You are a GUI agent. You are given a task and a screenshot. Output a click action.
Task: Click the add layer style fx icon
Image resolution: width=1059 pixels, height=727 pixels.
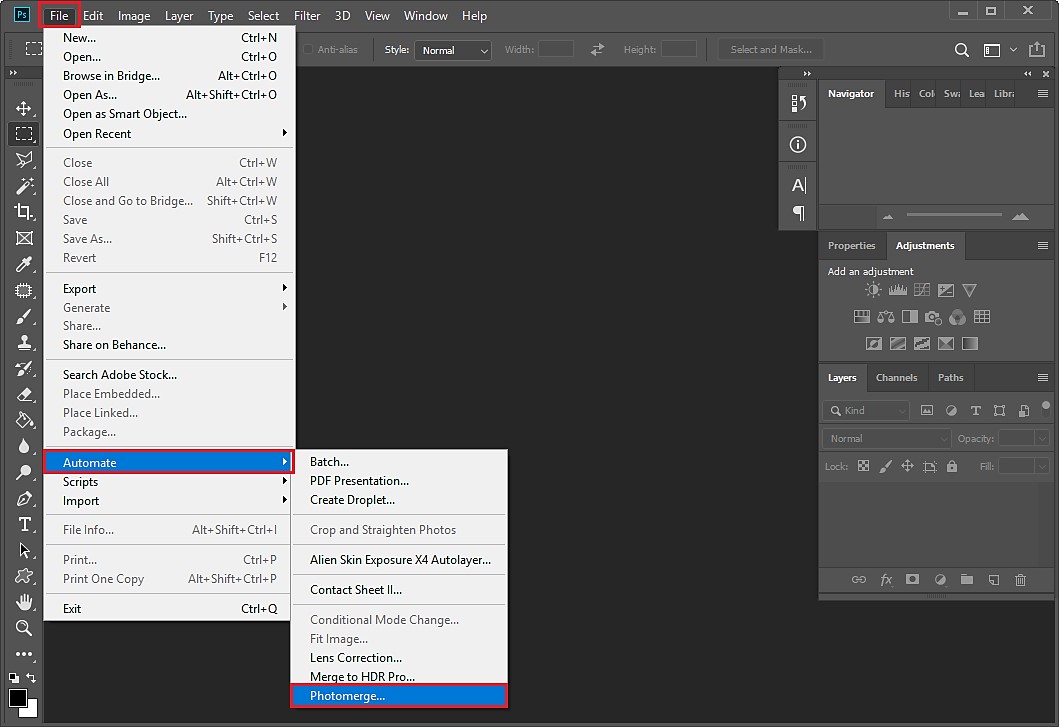click(885, 580)
